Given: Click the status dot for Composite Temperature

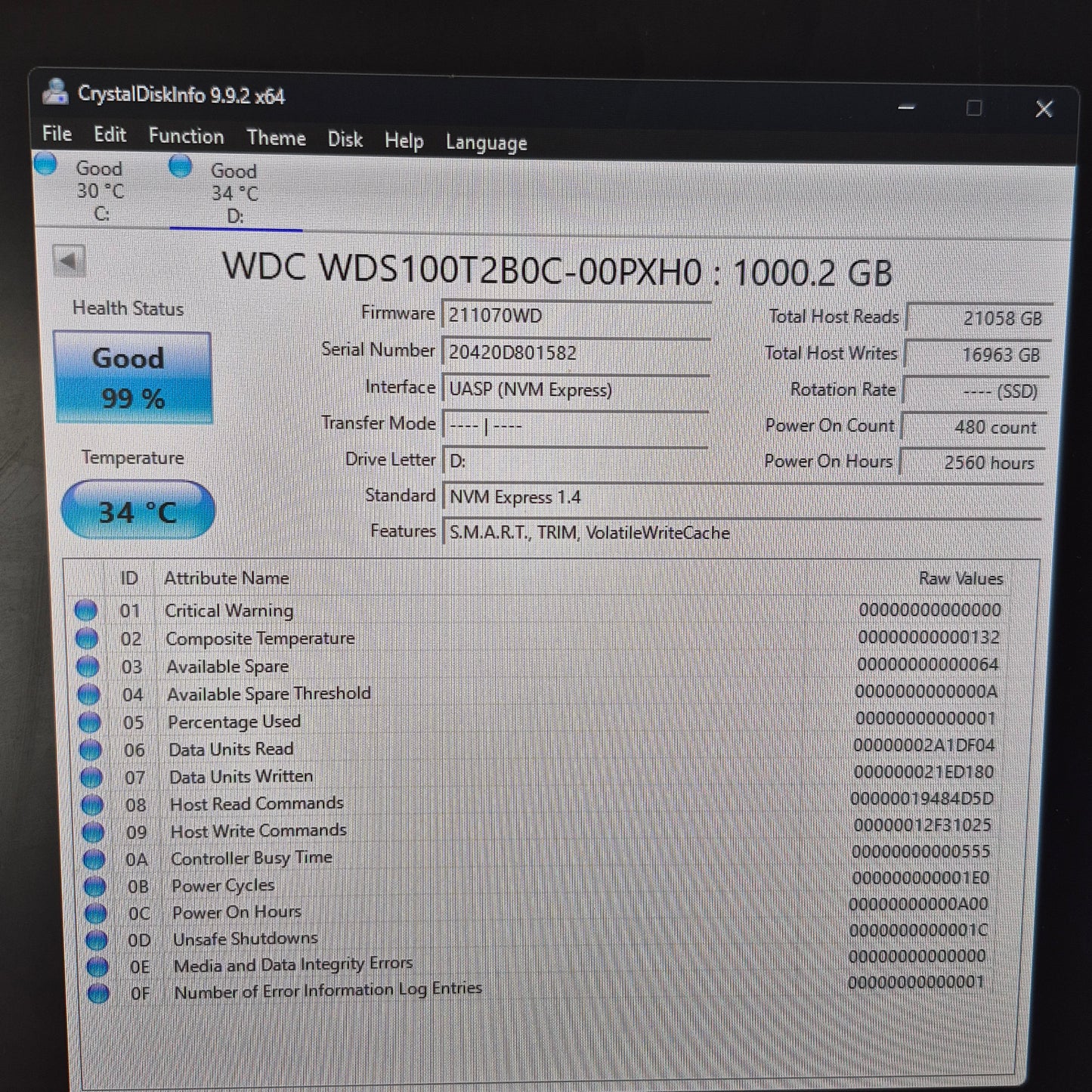Looking at the screenshot, I should click(87, 638).
